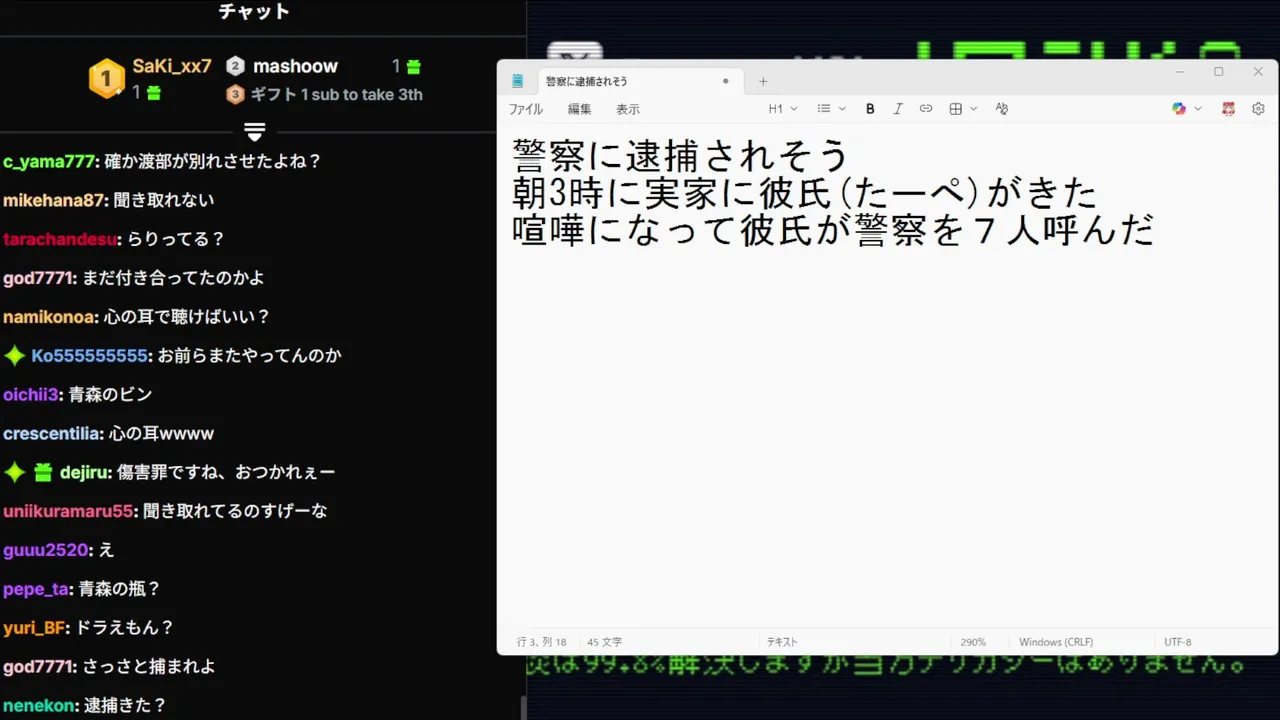Toggle bold formatting
The height and width of the screenshot is (720, 1280).
coord(870,109)
